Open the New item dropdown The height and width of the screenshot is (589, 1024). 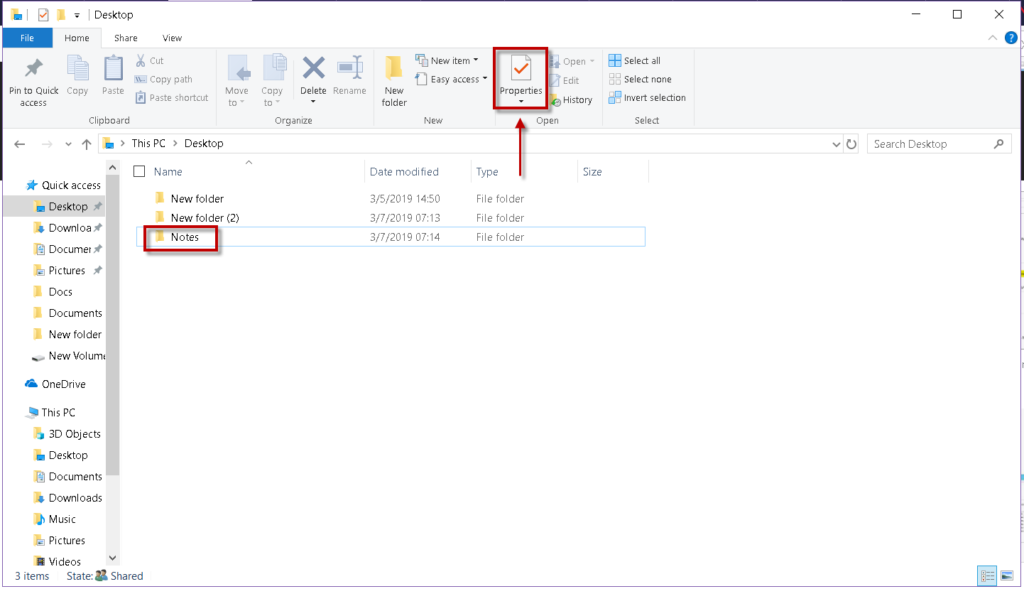[x=447, y=61]
